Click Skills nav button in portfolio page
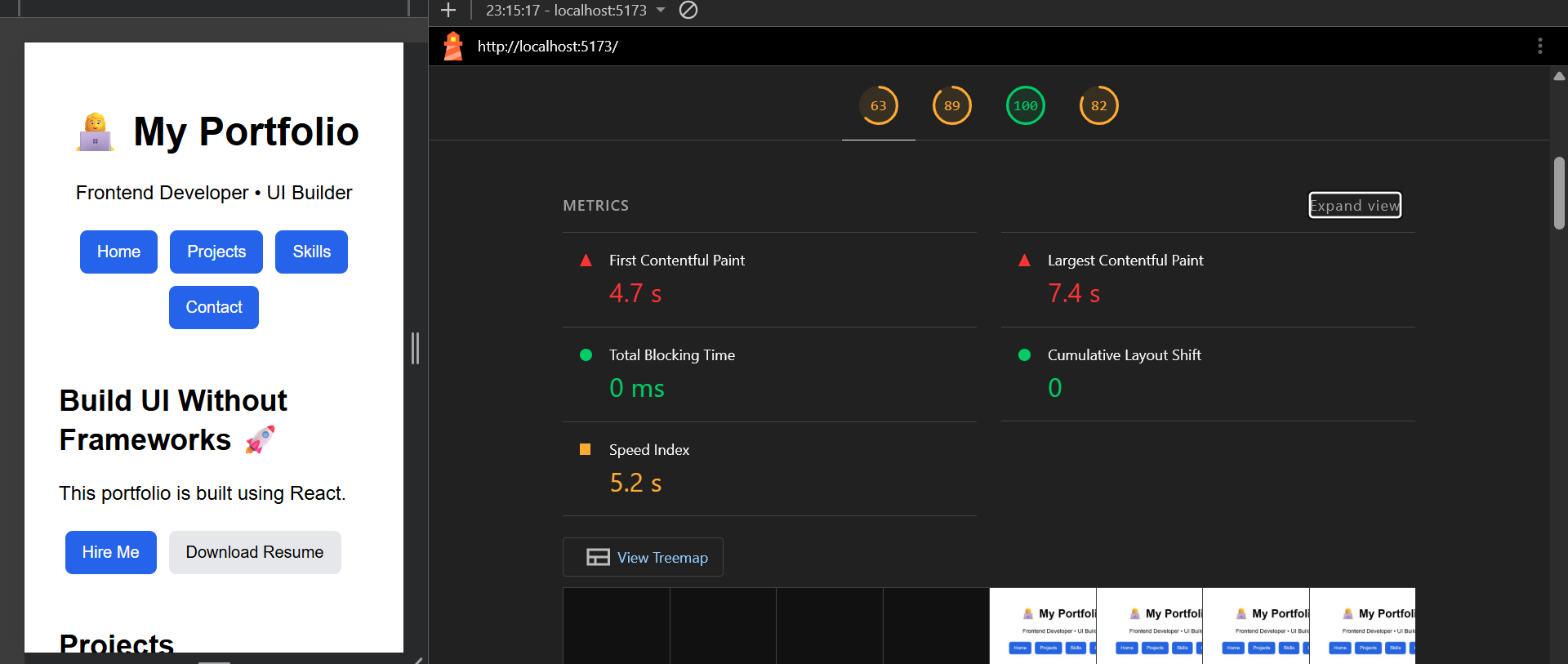This screenshot has width=1568, height=664. 311,252
